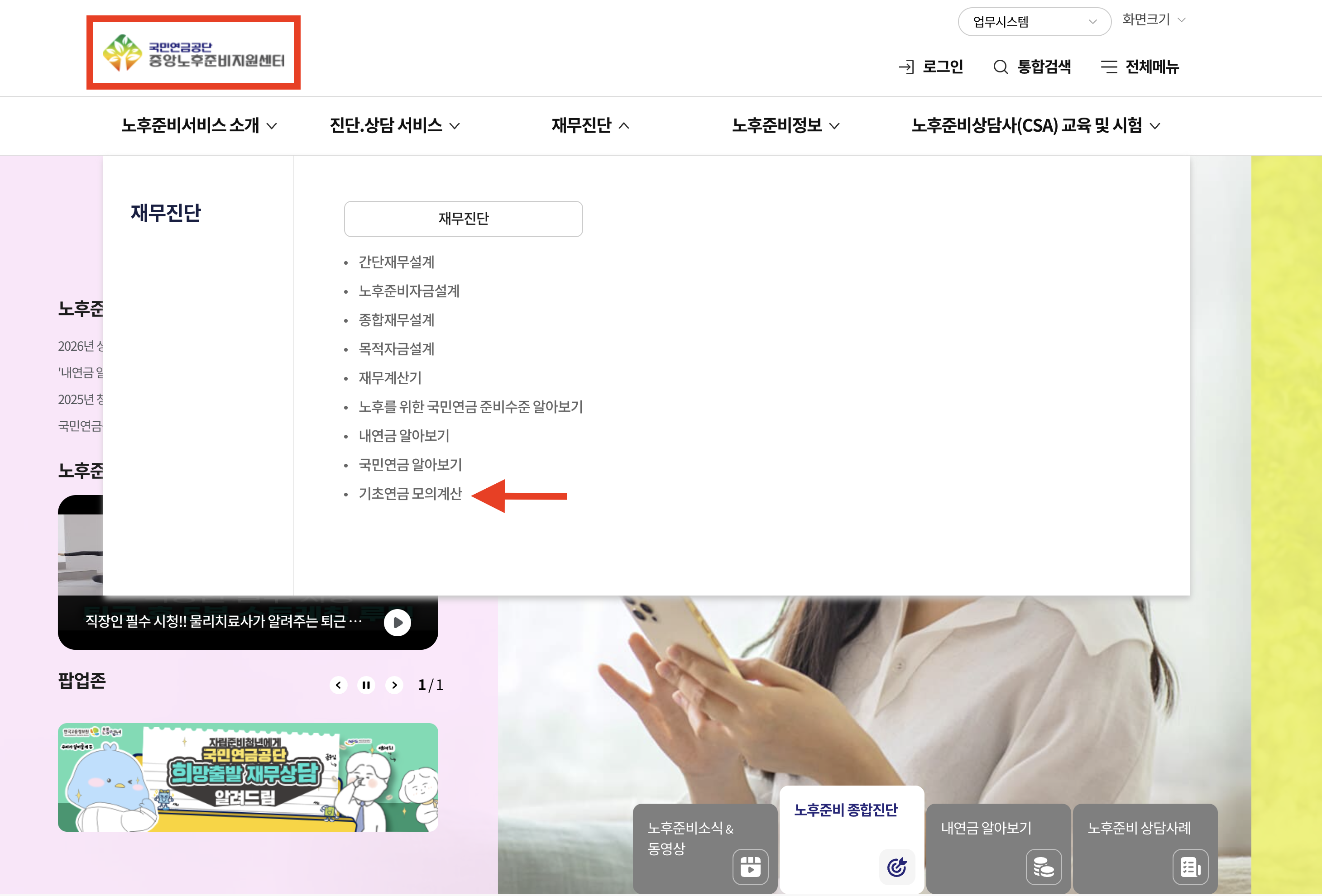Click the 노후준비 상담사례 document icon
This screenshot has width=1322, height=896.
1191,867
